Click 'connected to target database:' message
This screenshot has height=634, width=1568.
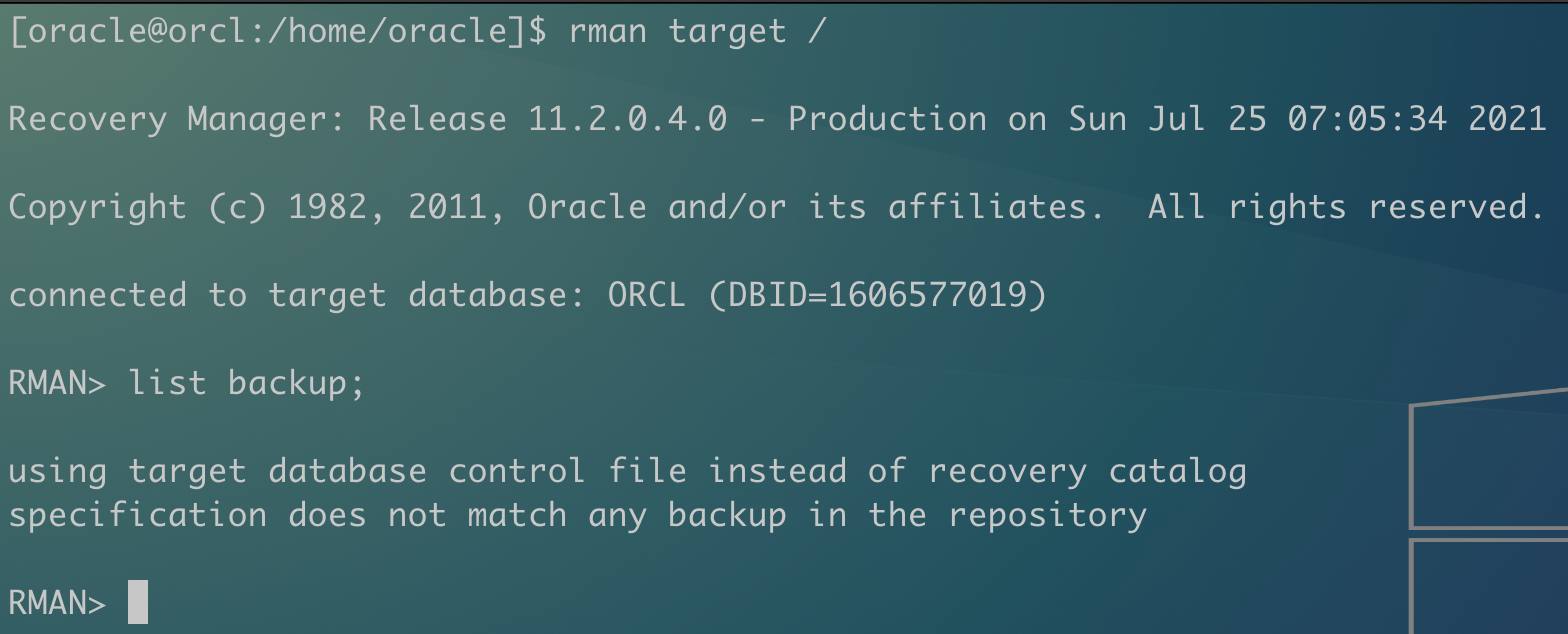click(x=297, y=295)
